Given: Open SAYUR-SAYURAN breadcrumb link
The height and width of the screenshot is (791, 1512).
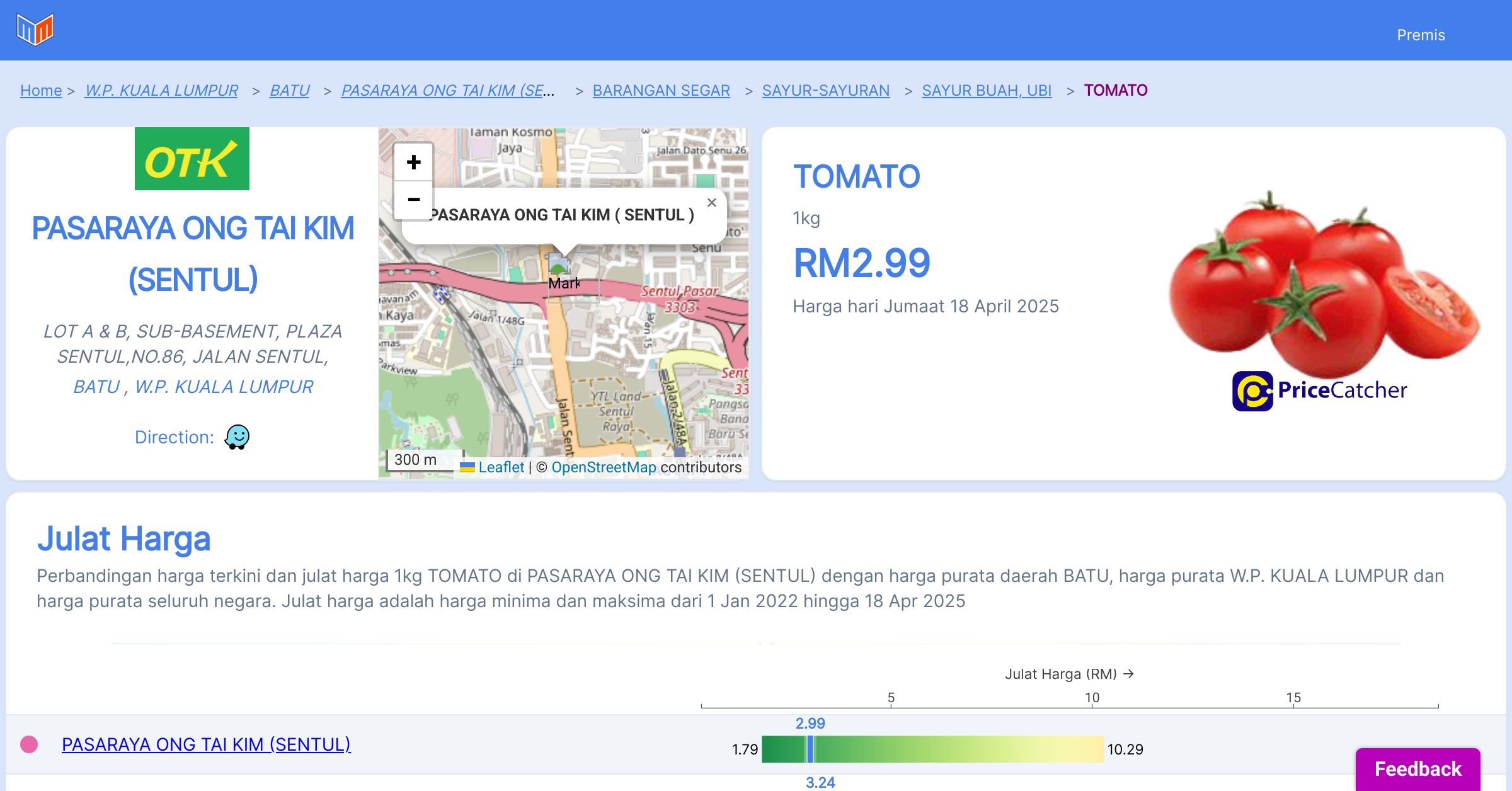Looking at the screenshot, I should [825, 91].
